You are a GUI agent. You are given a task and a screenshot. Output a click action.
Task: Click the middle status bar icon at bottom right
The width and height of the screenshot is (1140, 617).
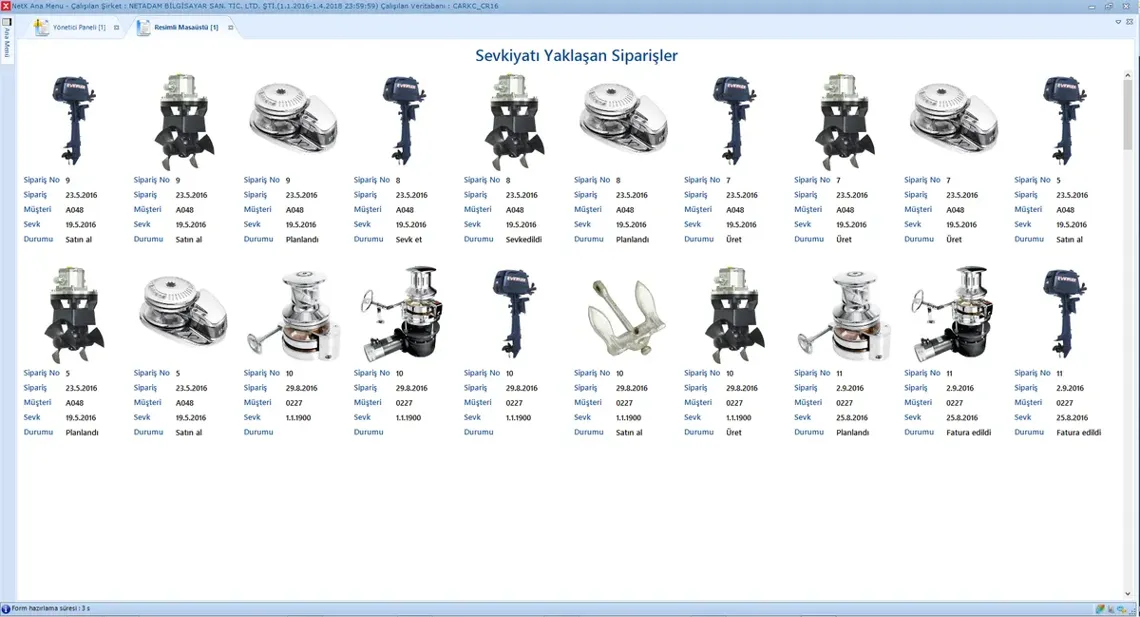(1111, 609)
